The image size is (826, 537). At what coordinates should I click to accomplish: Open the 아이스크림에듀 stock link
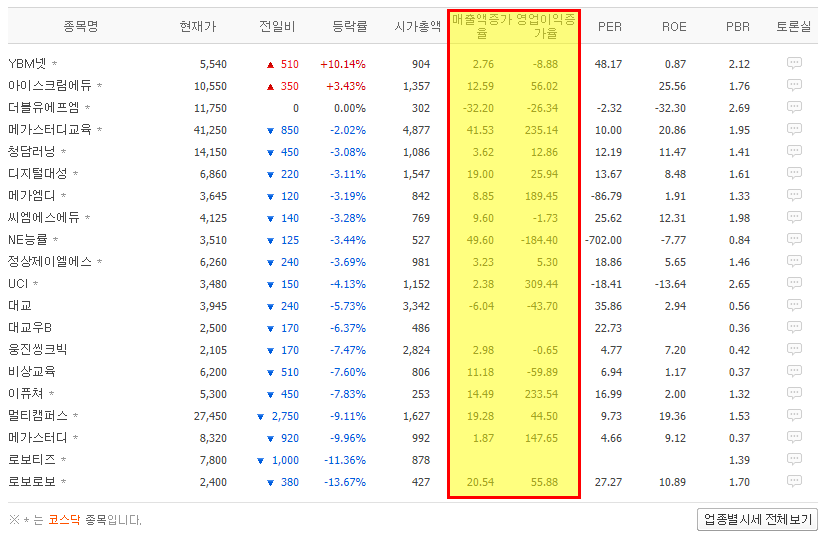(50, 85)
